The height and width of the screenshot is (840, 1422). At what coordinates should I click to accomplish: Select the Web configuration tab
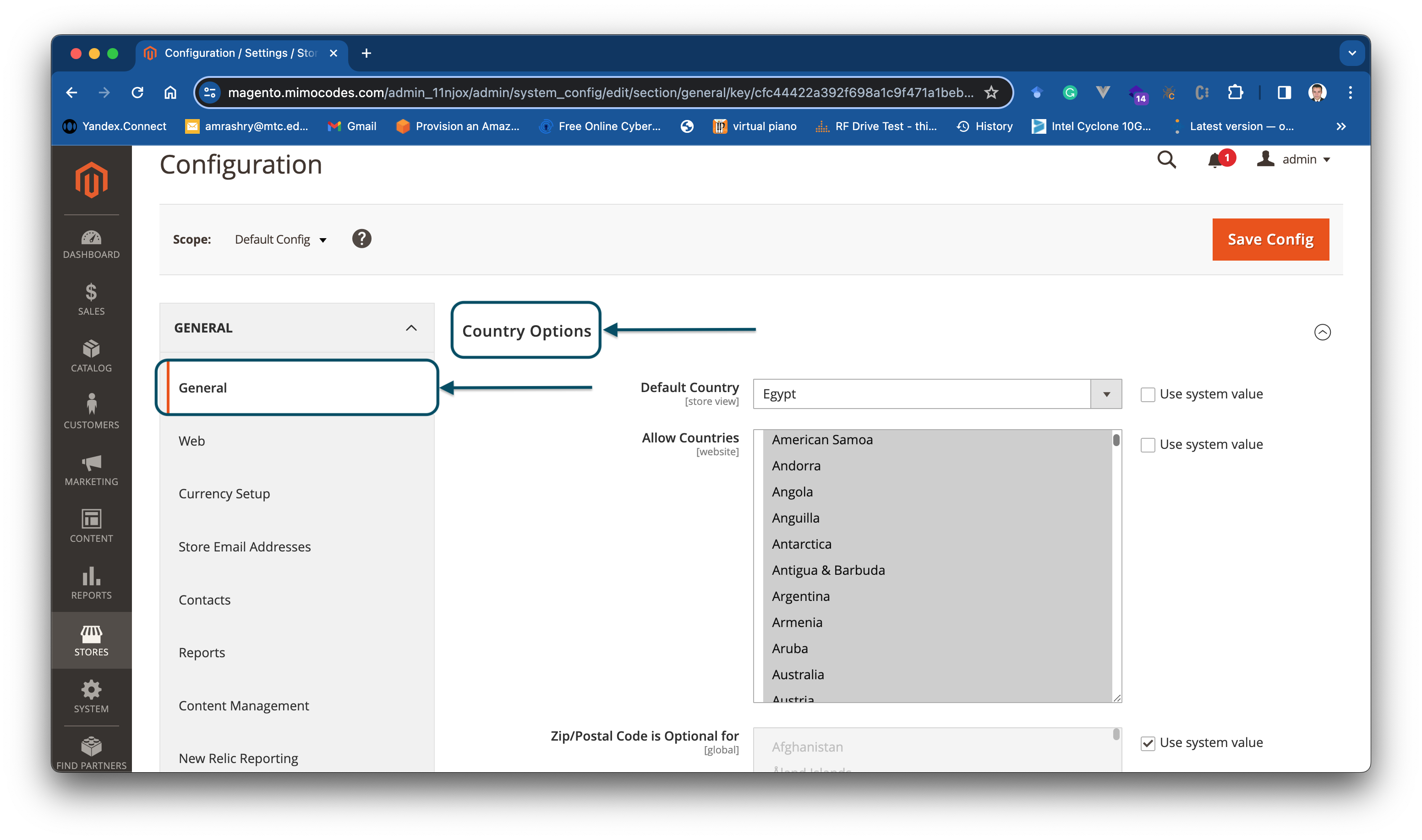pos(192,441)
